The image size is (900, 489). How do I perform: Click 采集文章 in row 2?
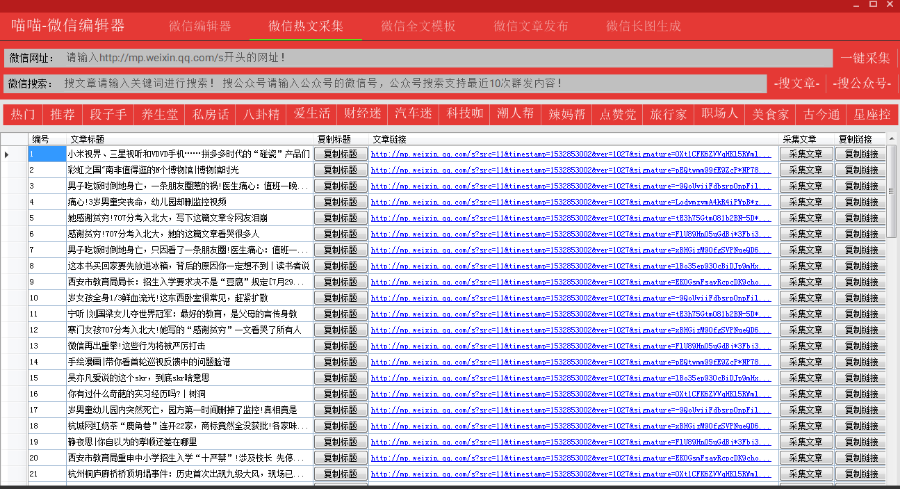806,170
